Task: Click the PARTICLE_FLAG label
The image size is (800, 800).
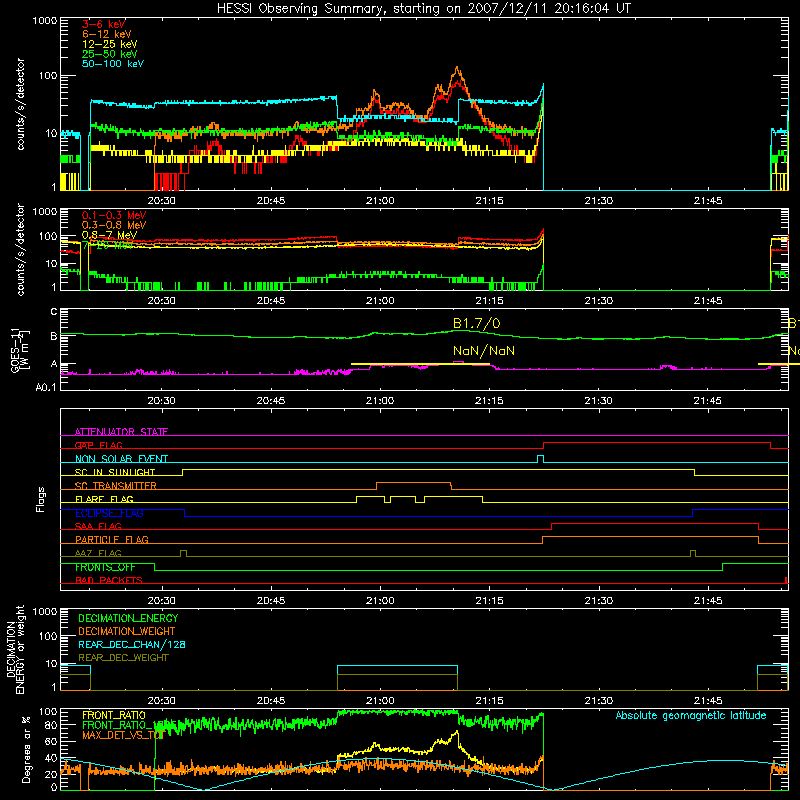Action: [x=112, y=539]
